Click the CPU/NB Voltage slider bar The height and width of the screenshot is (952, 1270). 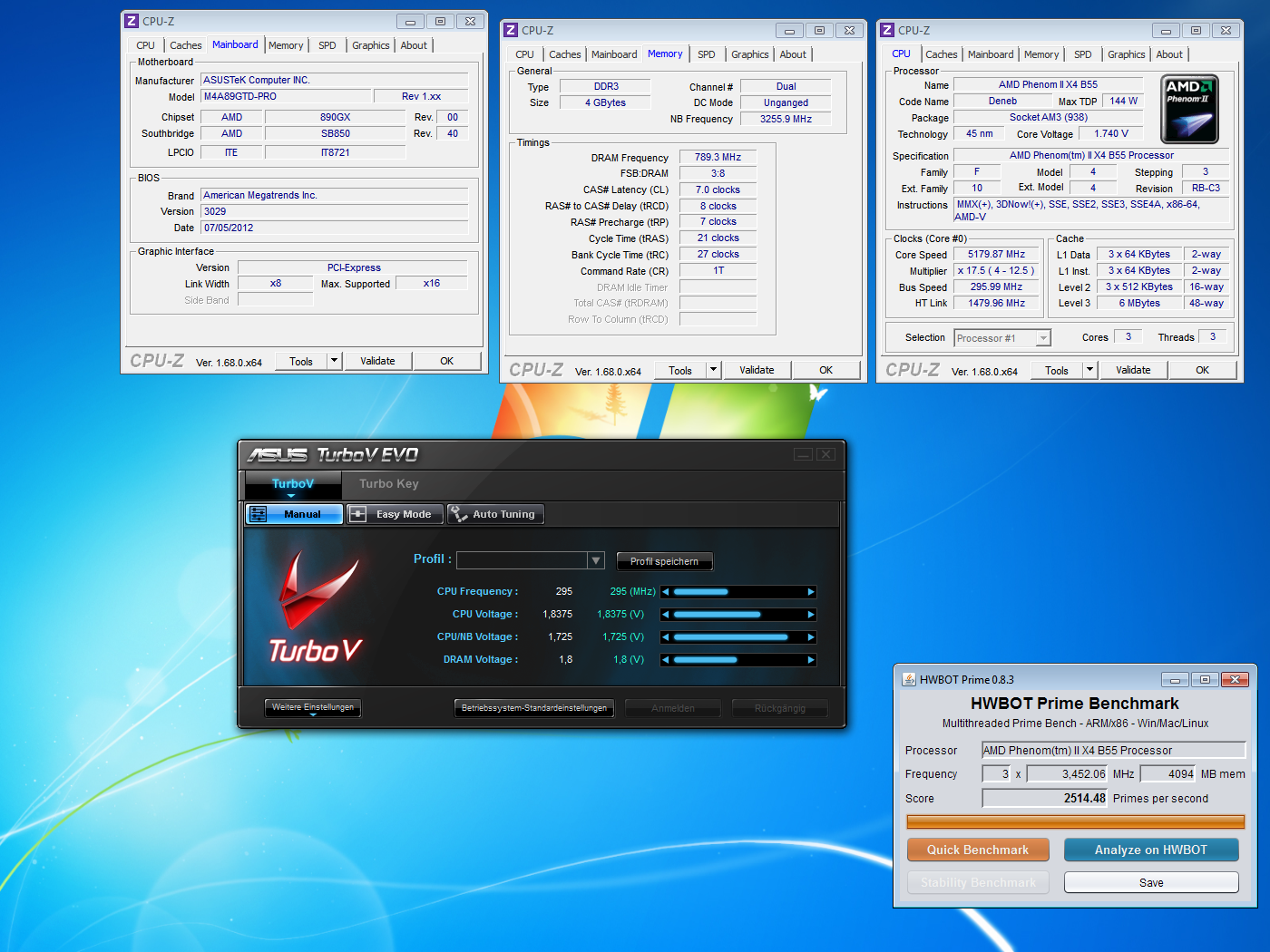739,637
